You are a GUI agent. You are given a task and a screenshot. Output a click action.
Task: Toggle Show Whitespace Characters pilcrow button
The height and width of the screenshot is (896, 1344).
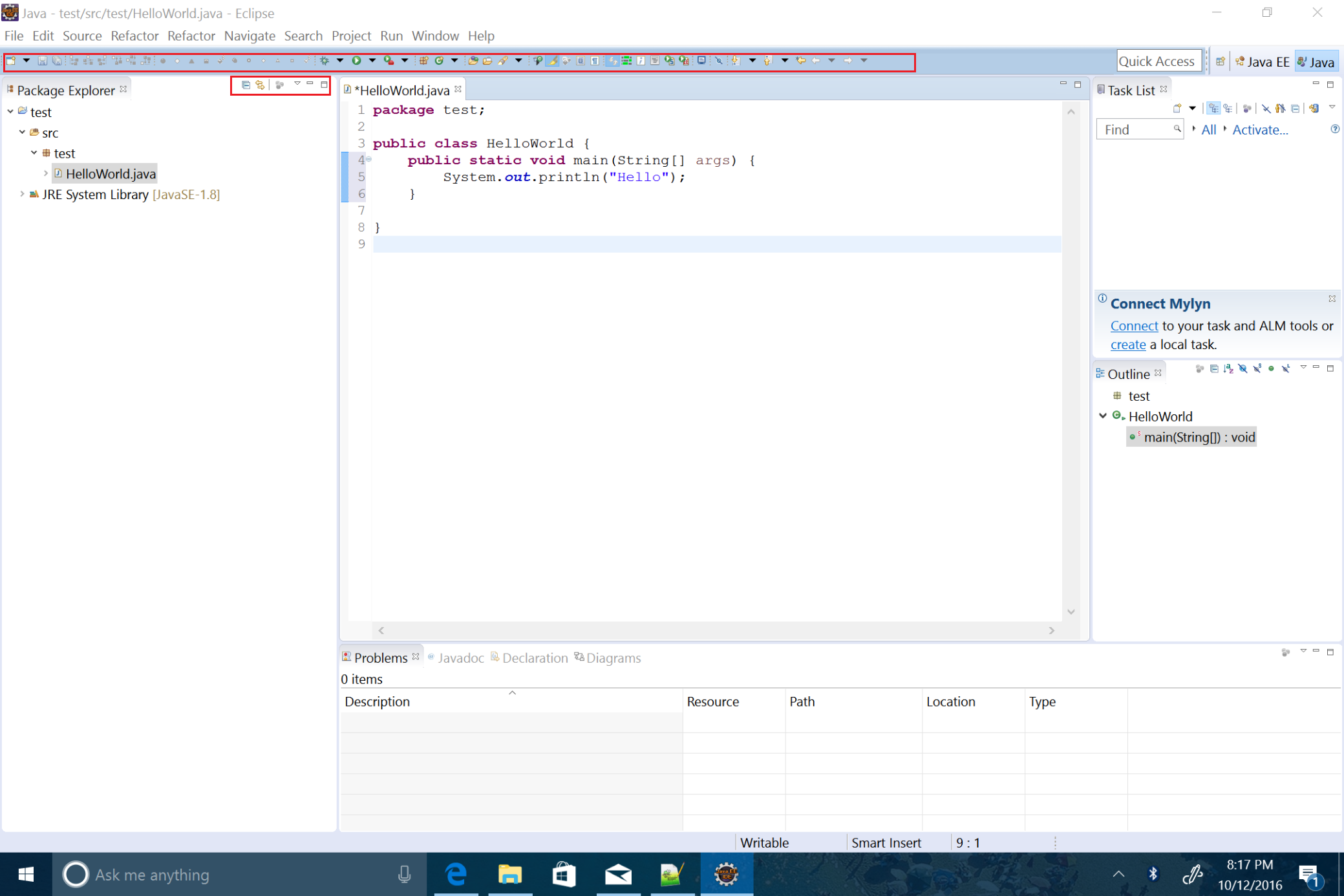(x=595, y=61)
